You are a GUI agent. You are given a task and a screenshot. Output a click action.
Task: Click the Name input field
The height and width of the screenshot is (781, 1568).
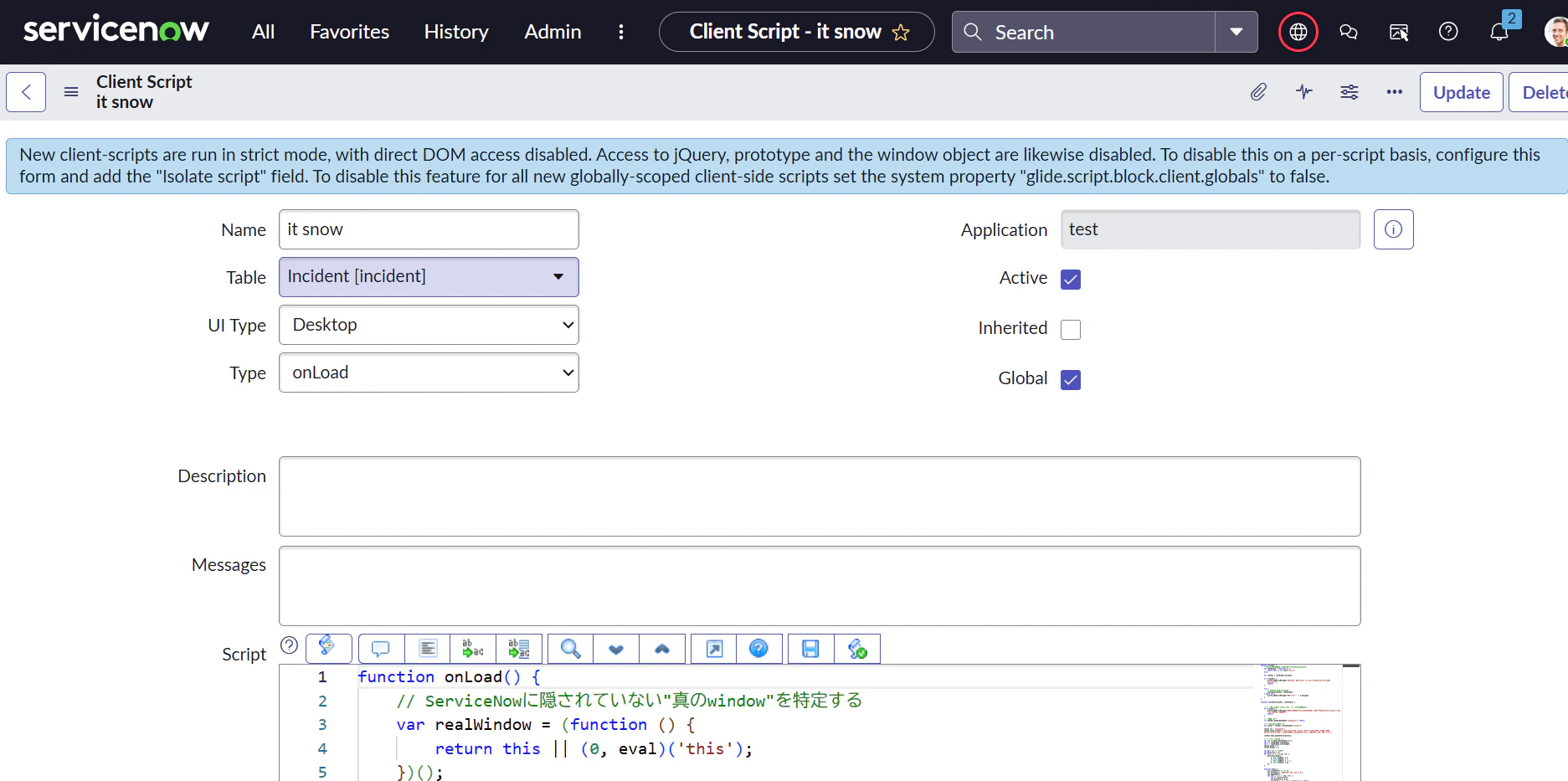[x=429, y=229]
